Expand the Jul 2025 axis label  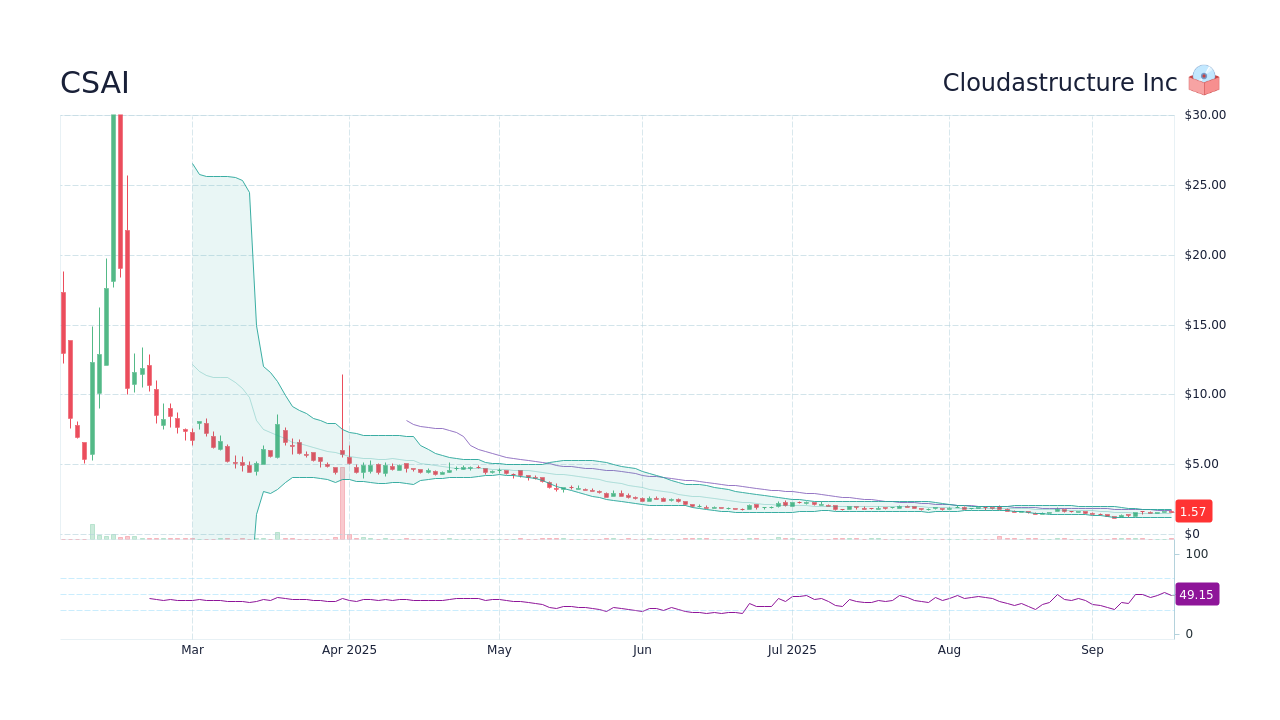point(790,649)
